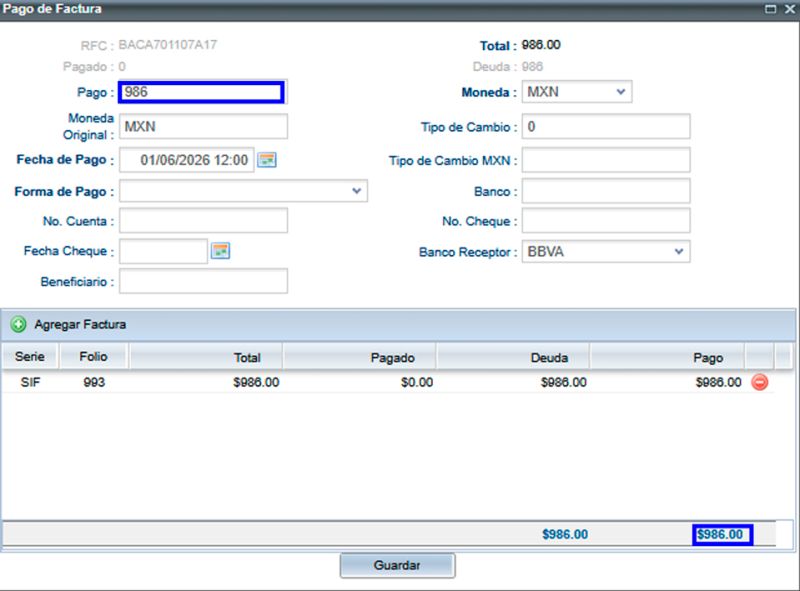800x591 pixels.
Task: Click the No. Cheque input field
Action: pyautogui.click(x=606, y=221)
